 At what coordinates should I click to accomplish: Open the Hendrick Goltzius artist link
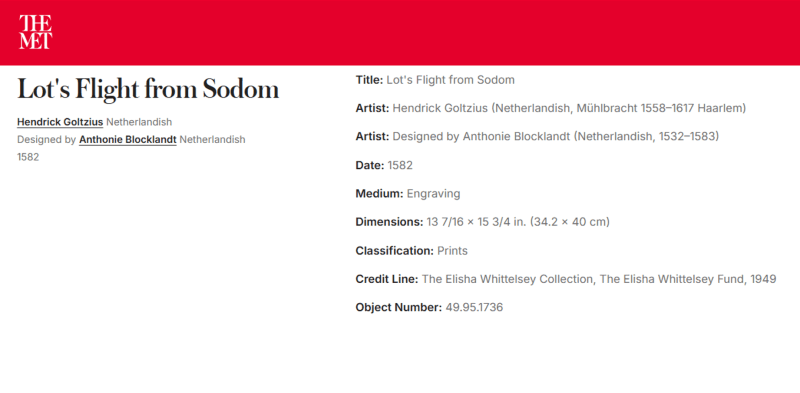pyautogui.click(x=60, y=122)
